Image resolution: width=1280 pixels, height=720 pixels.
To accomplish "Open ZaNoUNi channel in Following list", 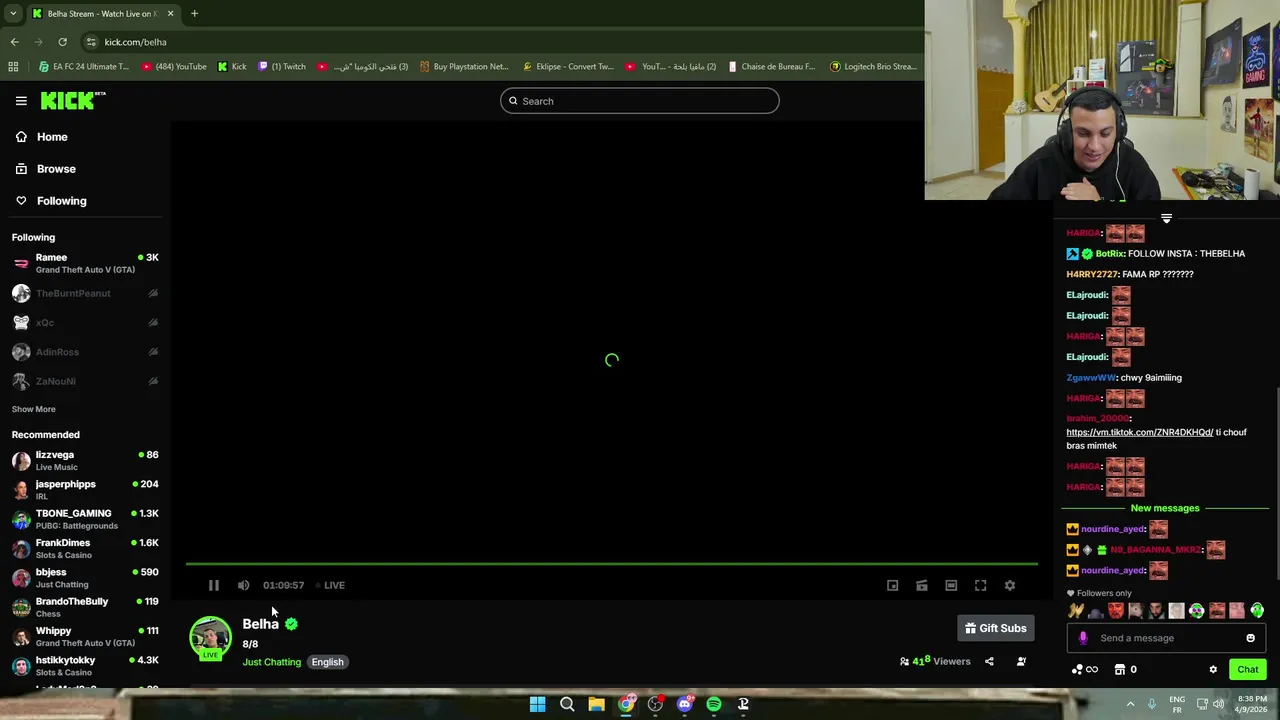I will (x=85, y=381).
